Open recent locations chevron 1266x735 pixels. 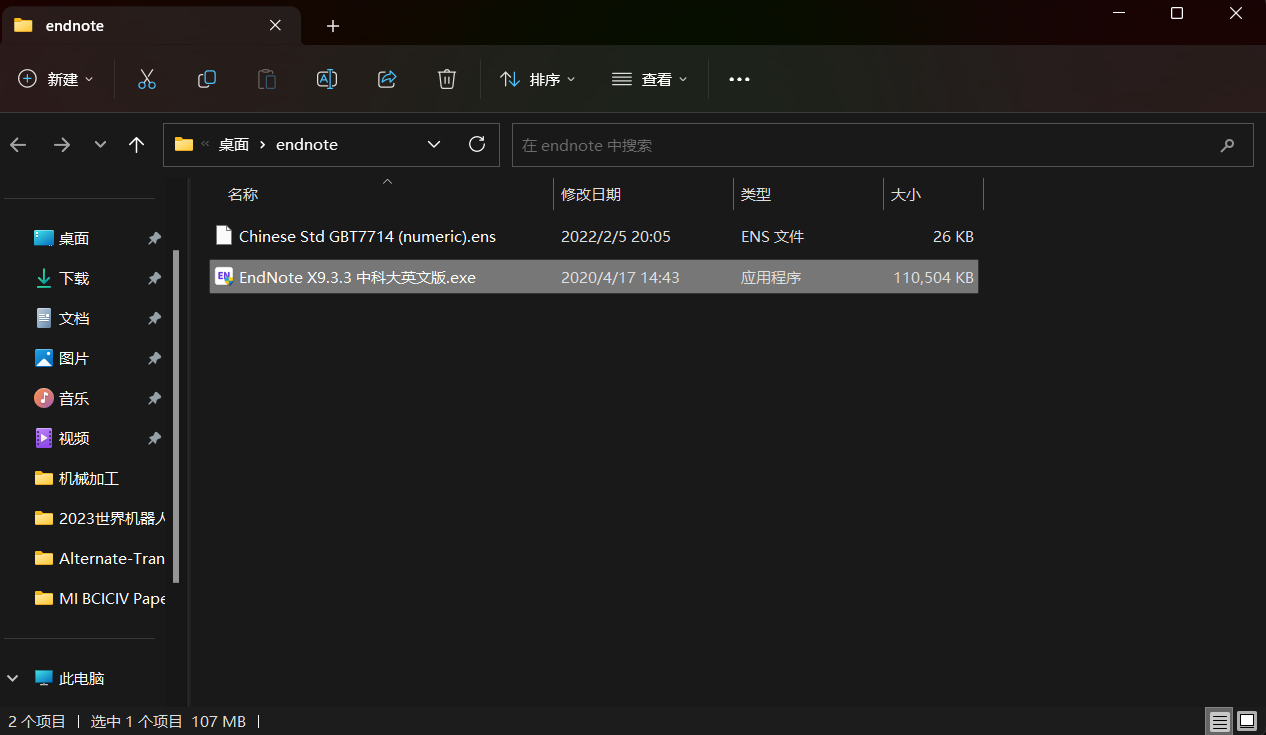click(100, 145)
